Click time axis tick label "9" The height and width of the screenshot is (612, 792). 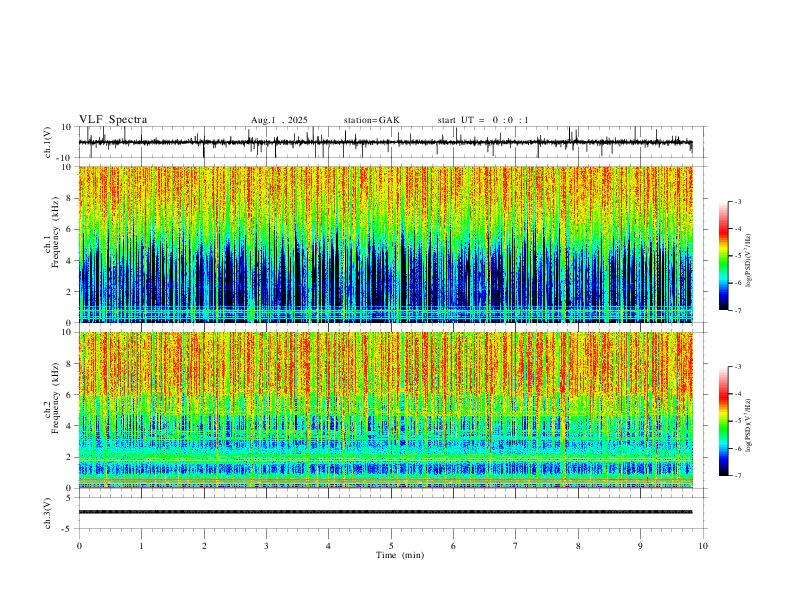coord(640,546)
